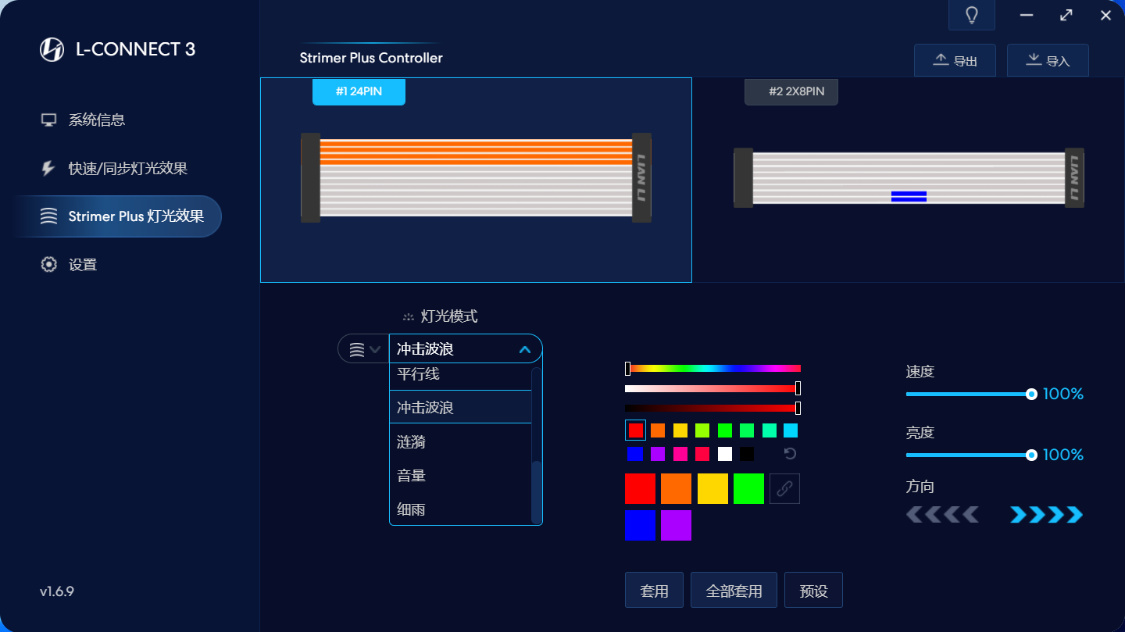Click the saturation slider bar
The height and width of the screenshot is (632, 1125).
(713, 388)
